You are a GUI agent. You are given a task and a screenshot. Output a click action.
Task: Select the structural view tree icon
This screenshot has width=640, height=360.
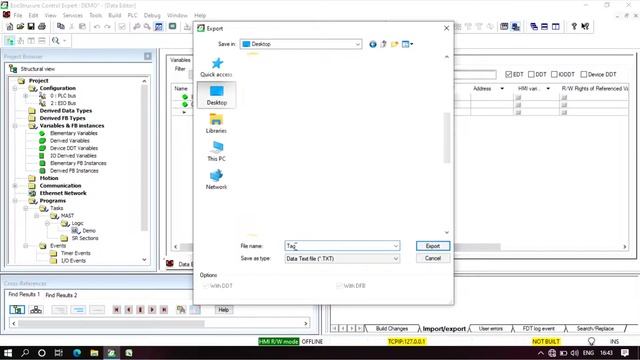pos(10,41)
